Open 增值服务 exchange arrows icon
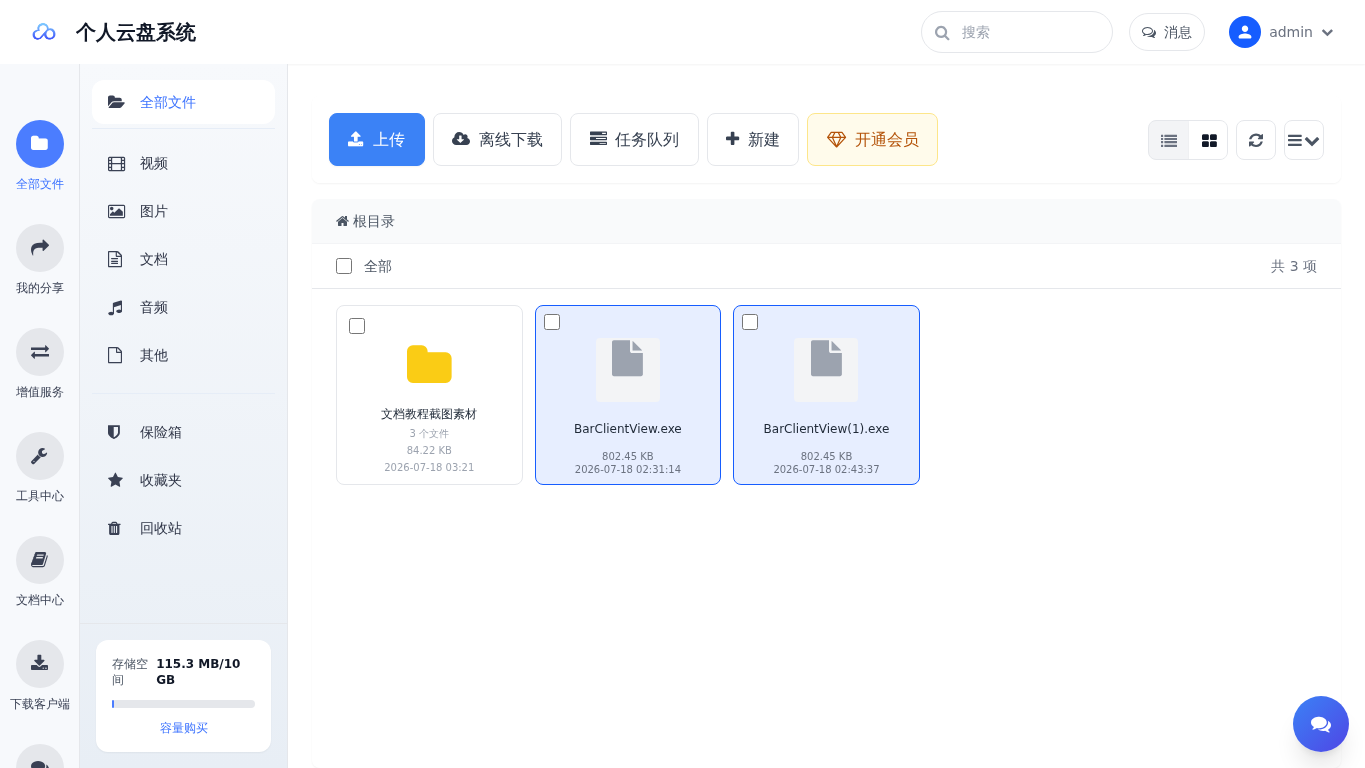Screen dimensions: 1365x768 coord(40,352)
